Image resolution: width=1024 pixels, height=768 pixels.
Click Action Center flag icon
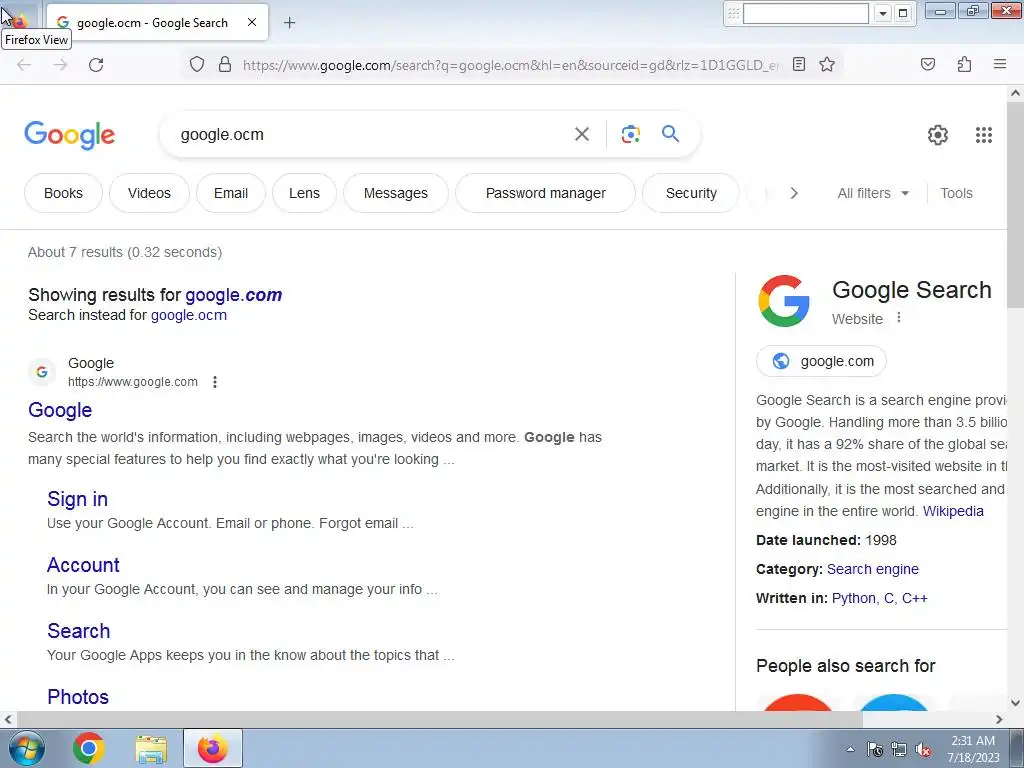click(875, 750)
